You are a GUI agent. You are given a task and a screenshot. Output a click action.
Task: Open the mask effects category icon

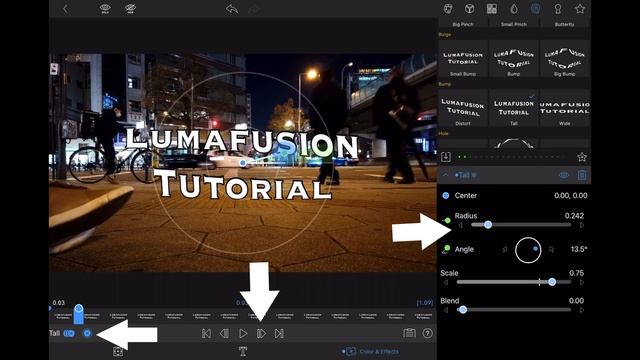(448, 9)
